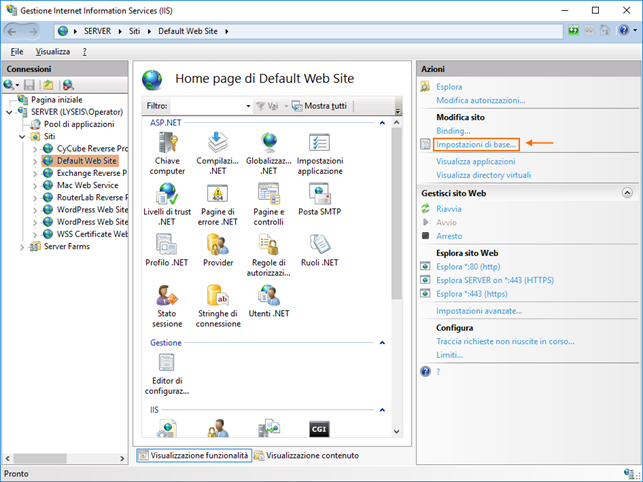Open the ? help menu
This screenshot has height=482, width=643.
pyautogui.click(x=84, y=52)
